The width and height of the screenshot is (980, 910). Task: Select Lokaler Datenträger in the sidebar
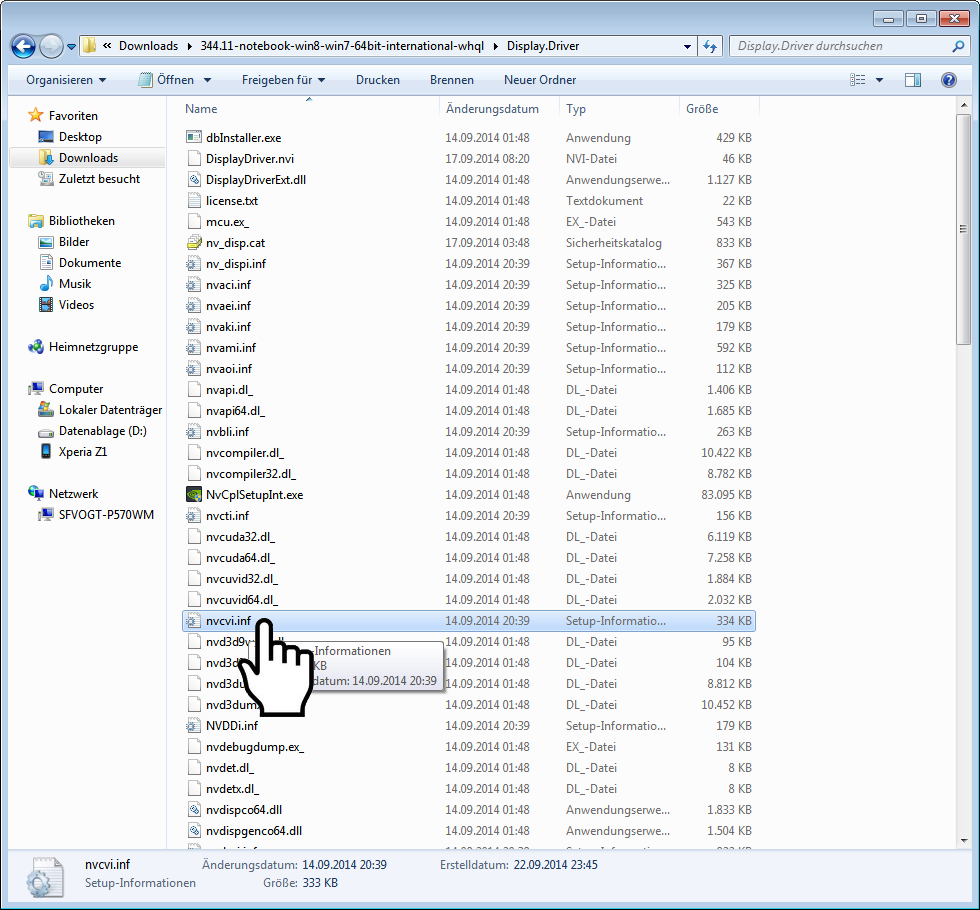tap(110, 410)
